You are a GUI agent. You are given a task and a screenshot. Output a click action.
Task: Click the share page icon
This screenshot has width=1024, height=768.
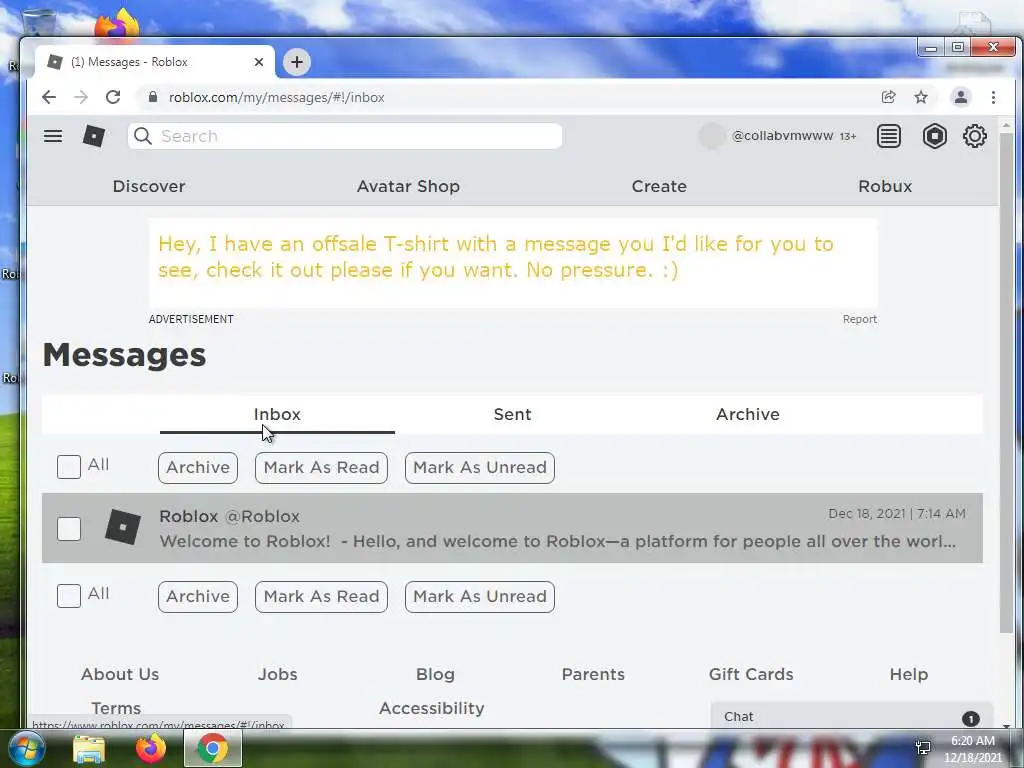pos(888,97)
